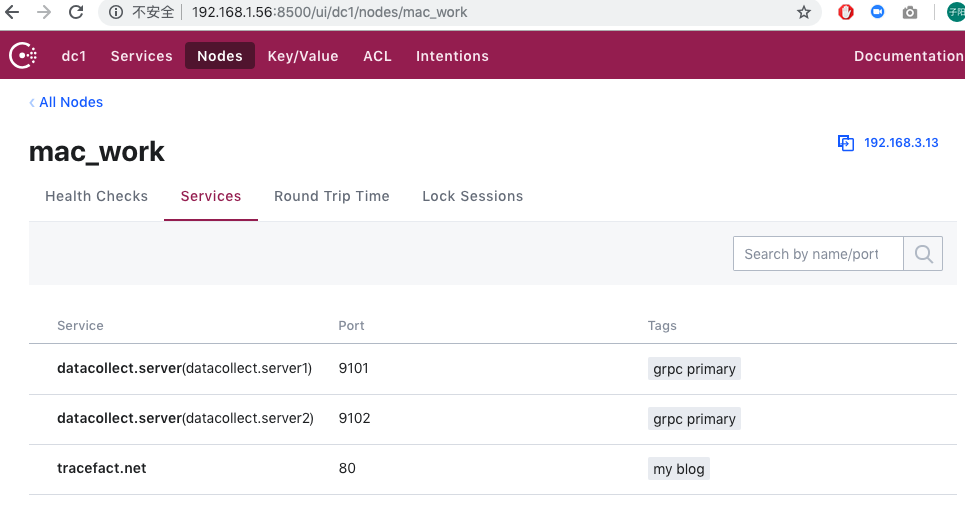965x516 pixels.
Task: Open the Key/Value navigation item
Action: 303,56
